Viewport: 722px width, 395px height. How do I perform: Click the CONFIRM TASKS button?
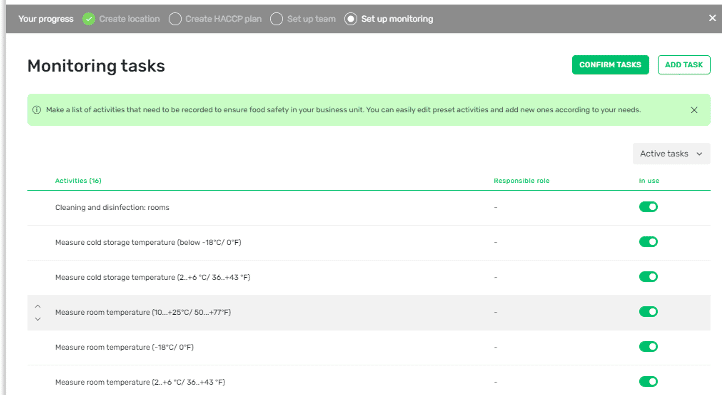click(x=610, y=65)
